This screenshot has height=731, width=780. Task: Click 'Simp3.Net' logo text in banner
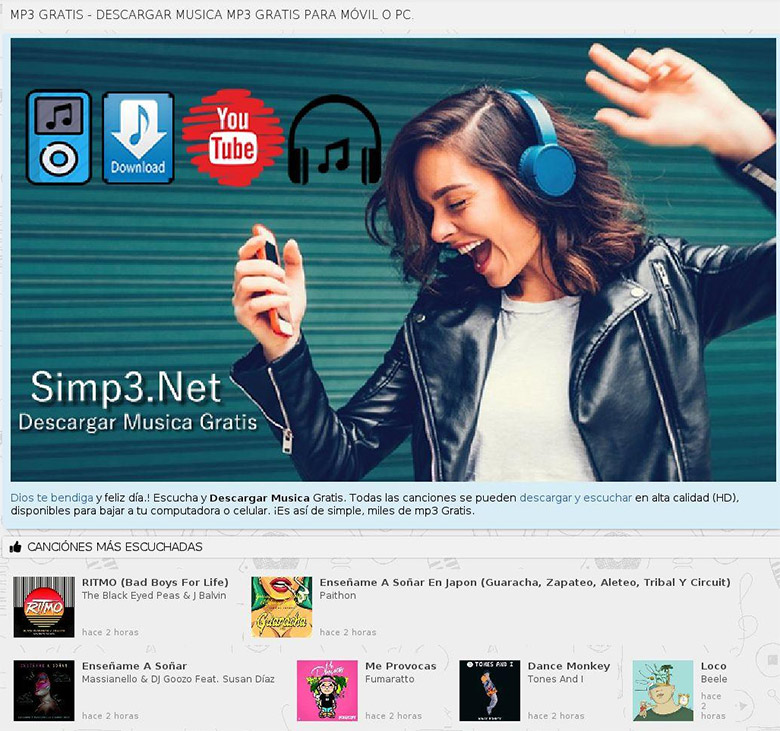click(x=126, y=387)
